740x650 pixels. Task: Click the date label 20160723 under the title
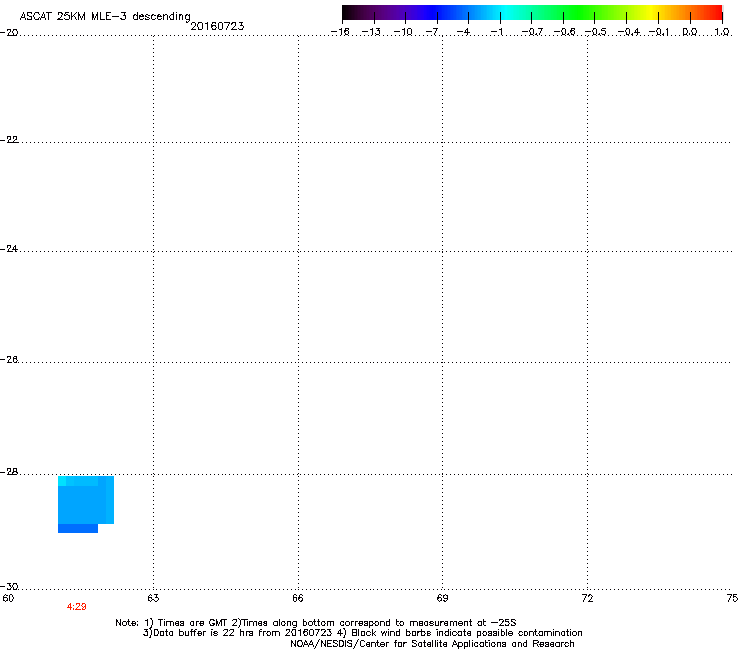[x=217, y=26]
